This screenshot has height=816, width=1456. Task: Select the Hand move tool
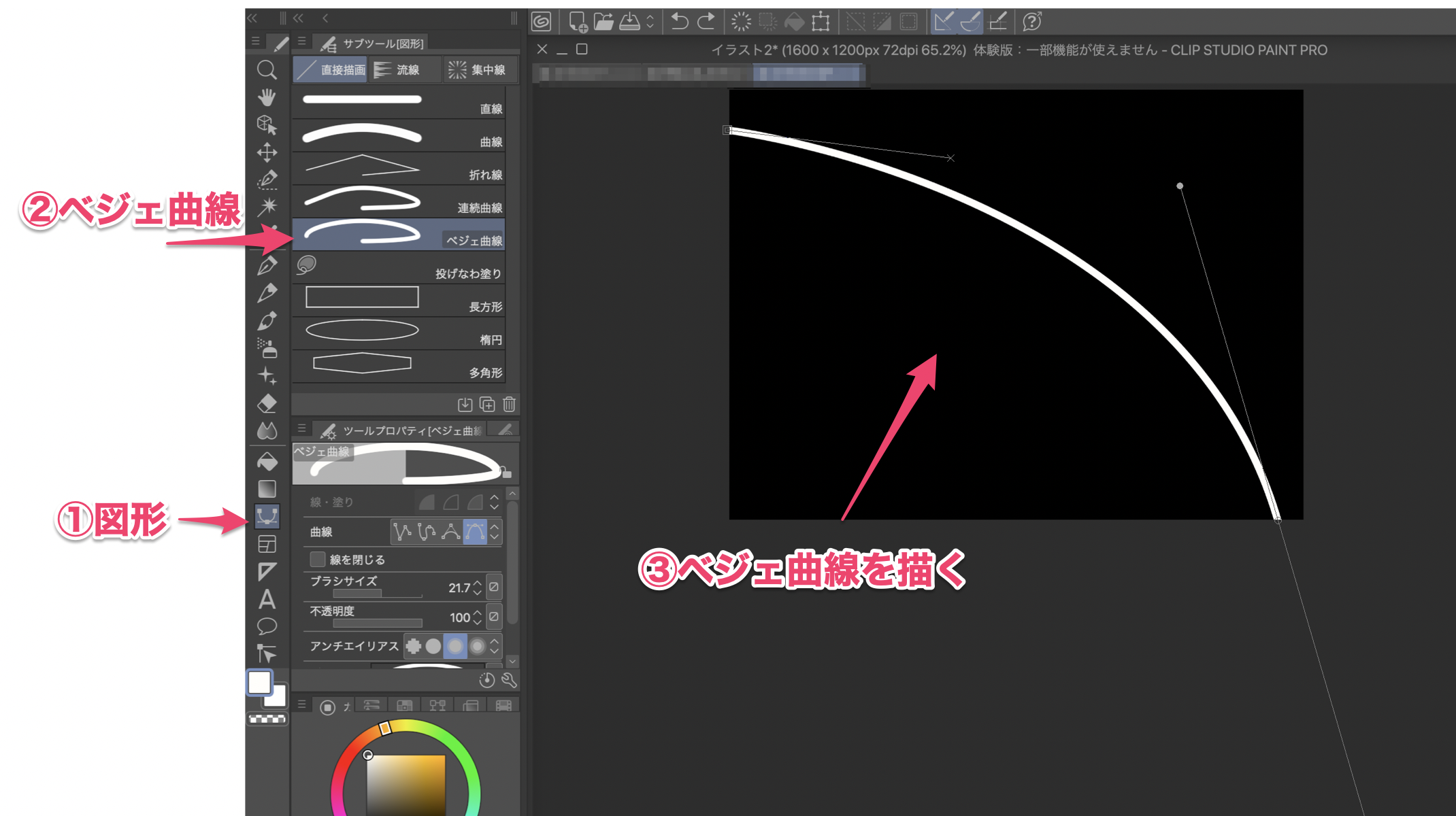tap(267, 97)
